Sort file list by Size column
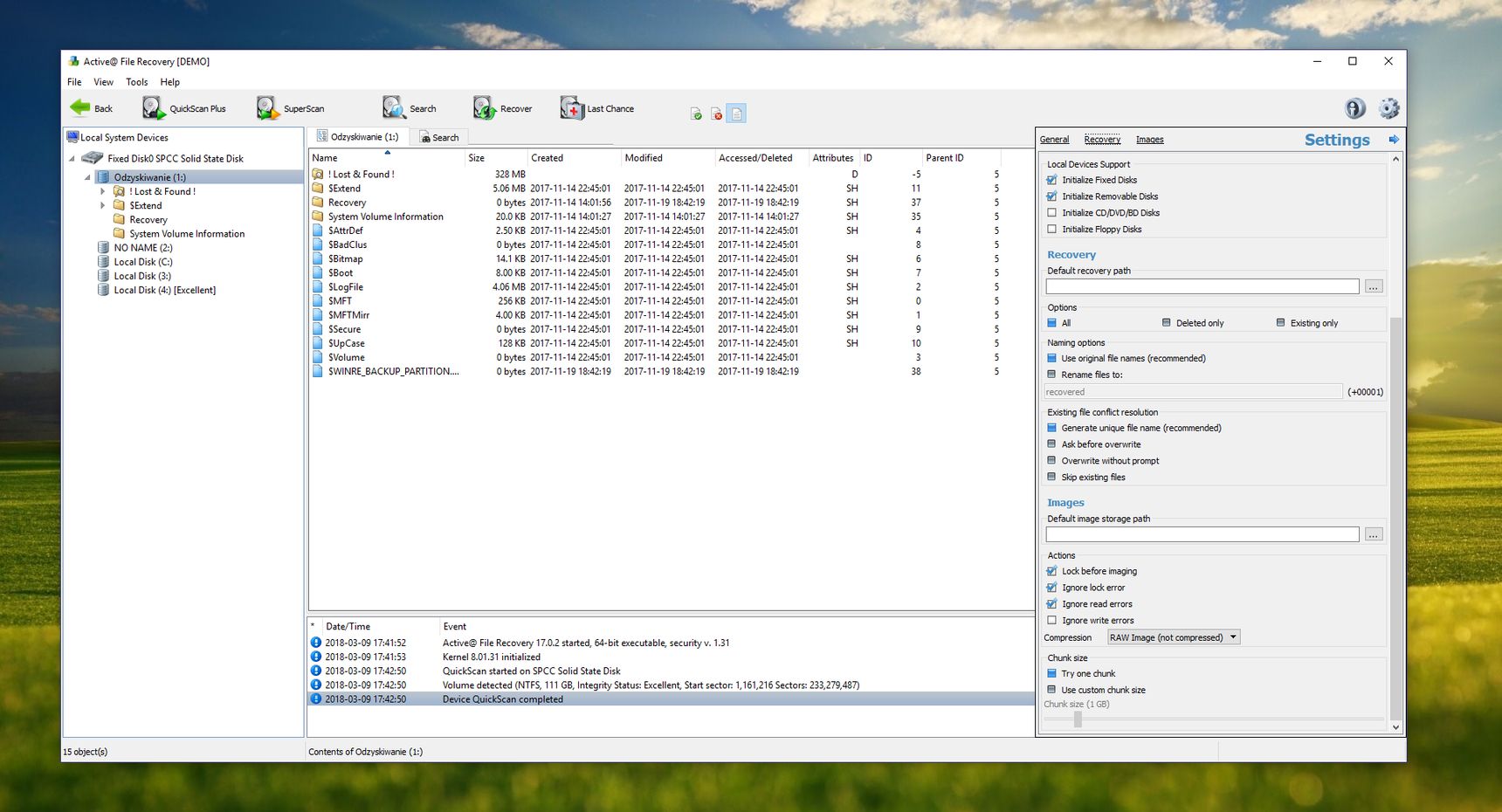 coord(496,158)
